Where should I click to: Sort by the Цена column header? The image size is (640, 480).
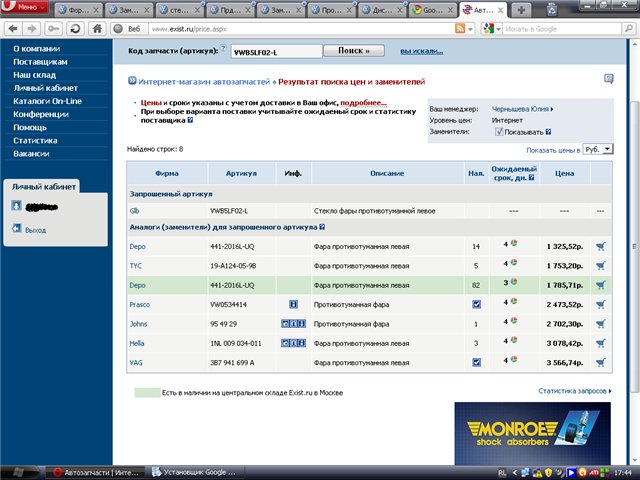click(x=564, y=173)
